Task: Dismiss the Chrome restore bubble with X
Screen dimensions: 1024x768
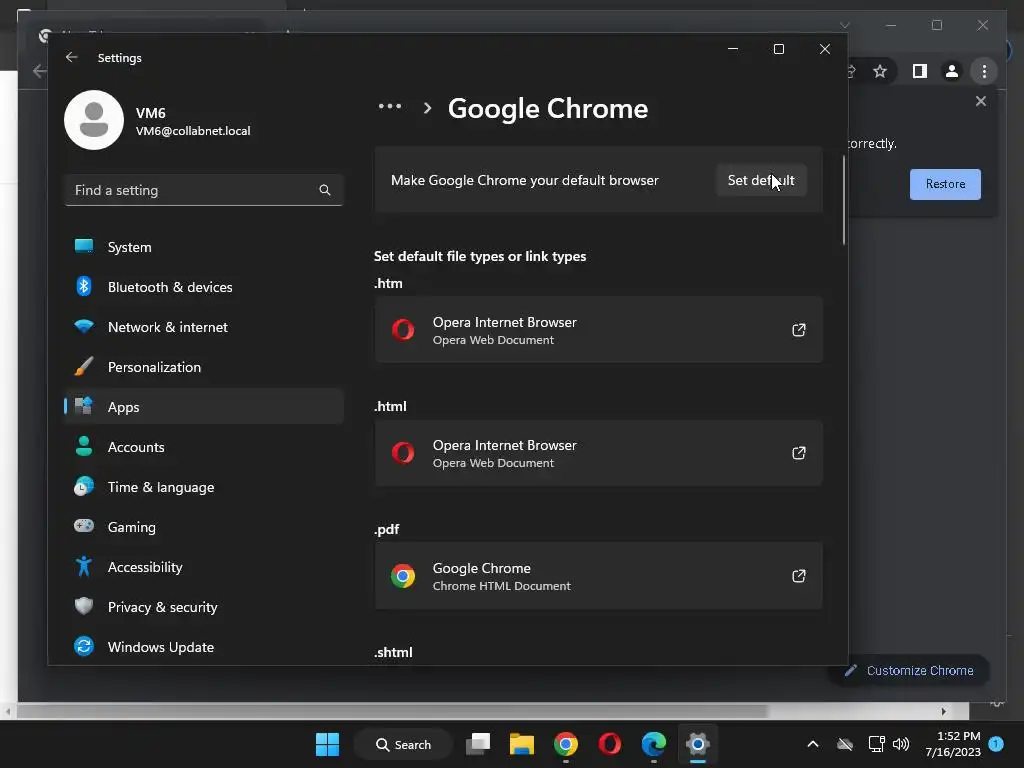Action: 980,101
